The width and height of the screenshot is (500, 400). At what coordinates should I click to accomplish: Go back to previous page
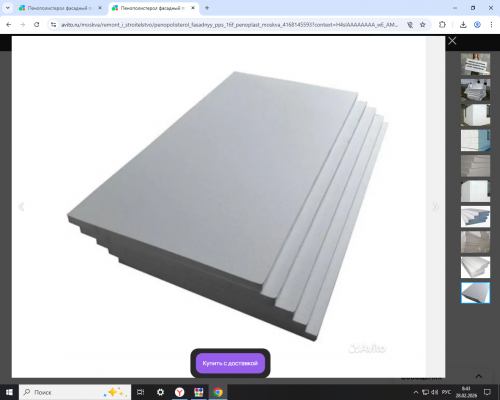[x=9, y=25]
